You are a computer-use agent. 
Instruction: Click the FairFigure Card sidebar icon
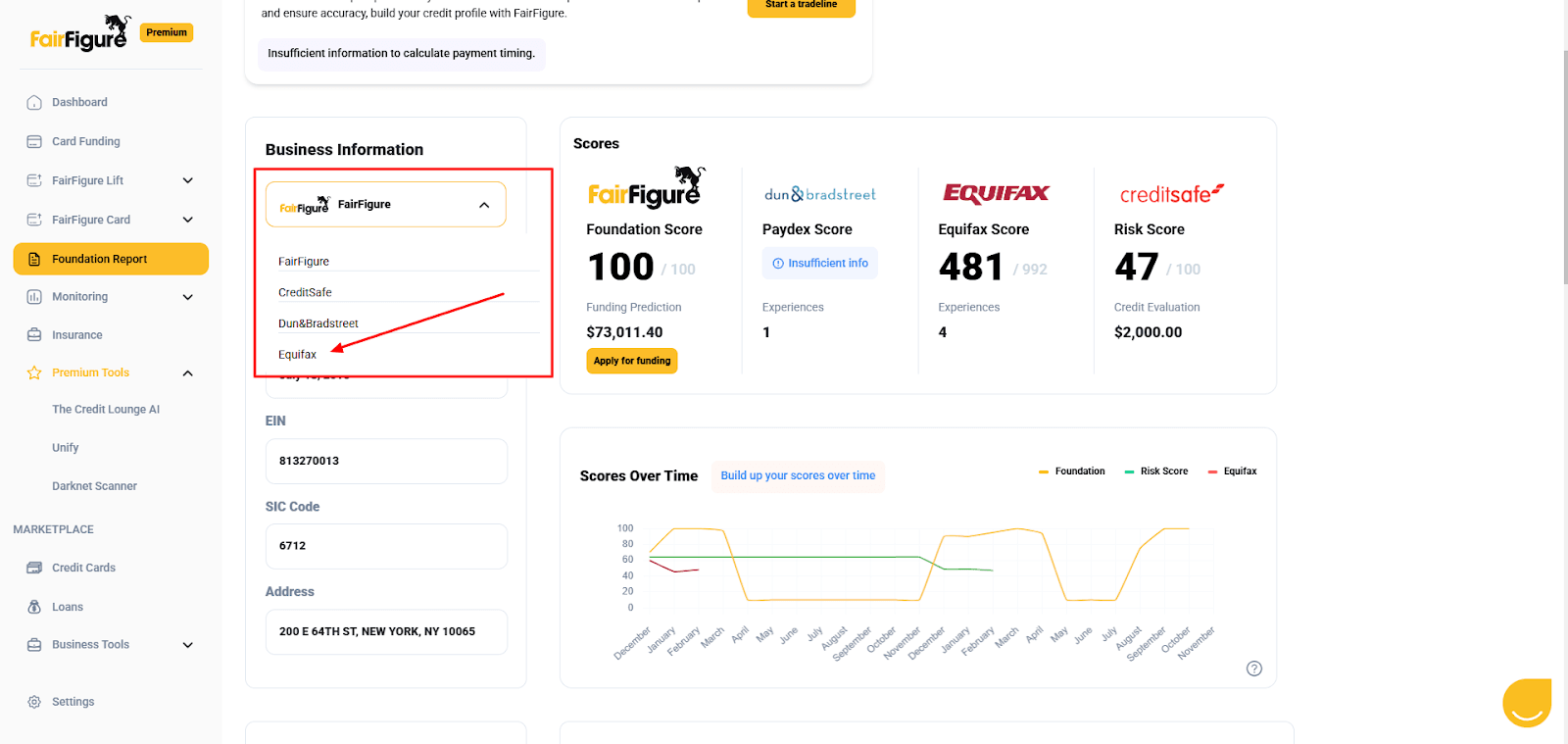(x=34, y=220)
